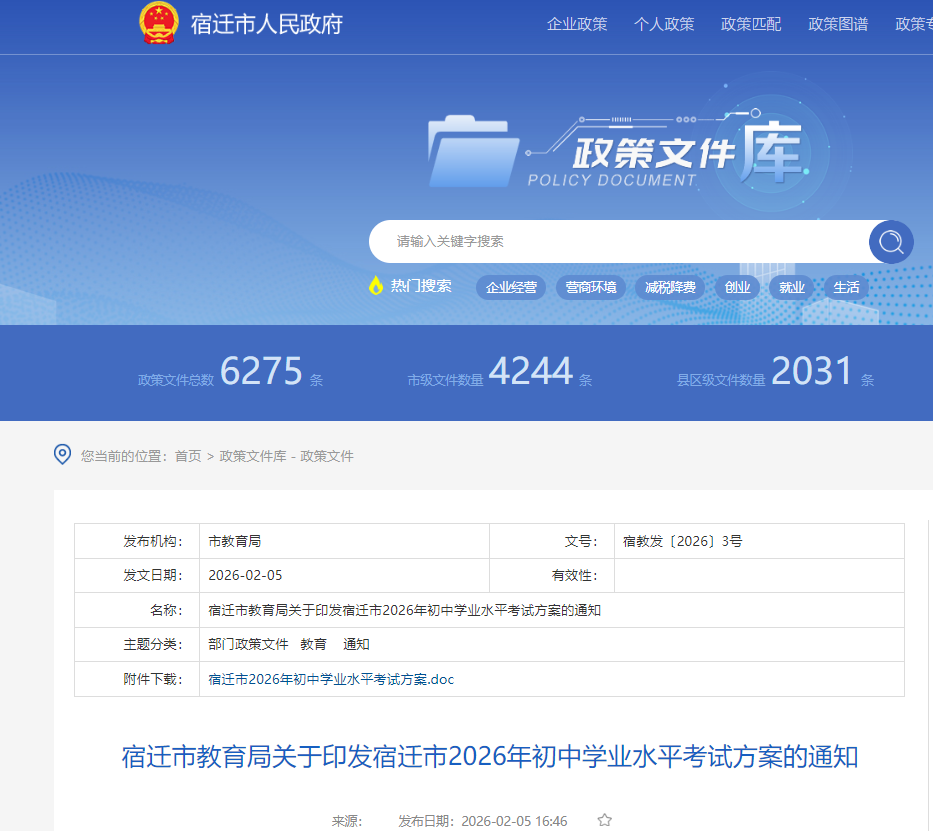Open the 企业政策 menu item
Screen dimensions: 933x831
point(577,24)
